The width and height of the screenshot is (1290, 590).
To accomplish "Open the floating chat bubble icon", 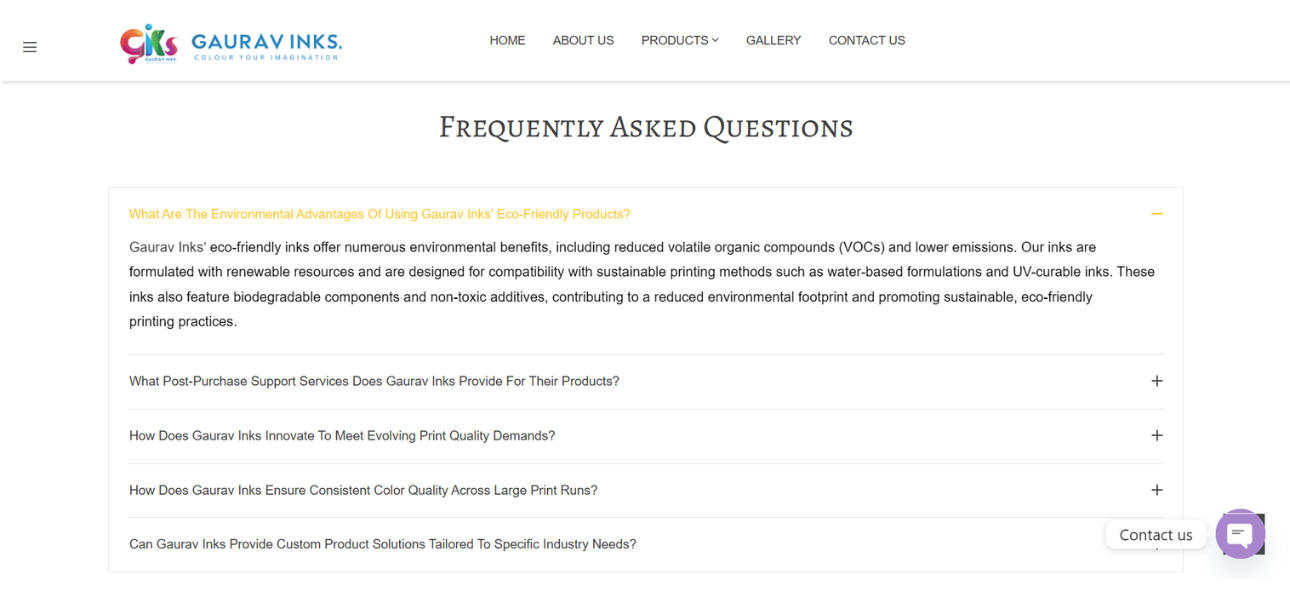I will tap(1240, 534).
